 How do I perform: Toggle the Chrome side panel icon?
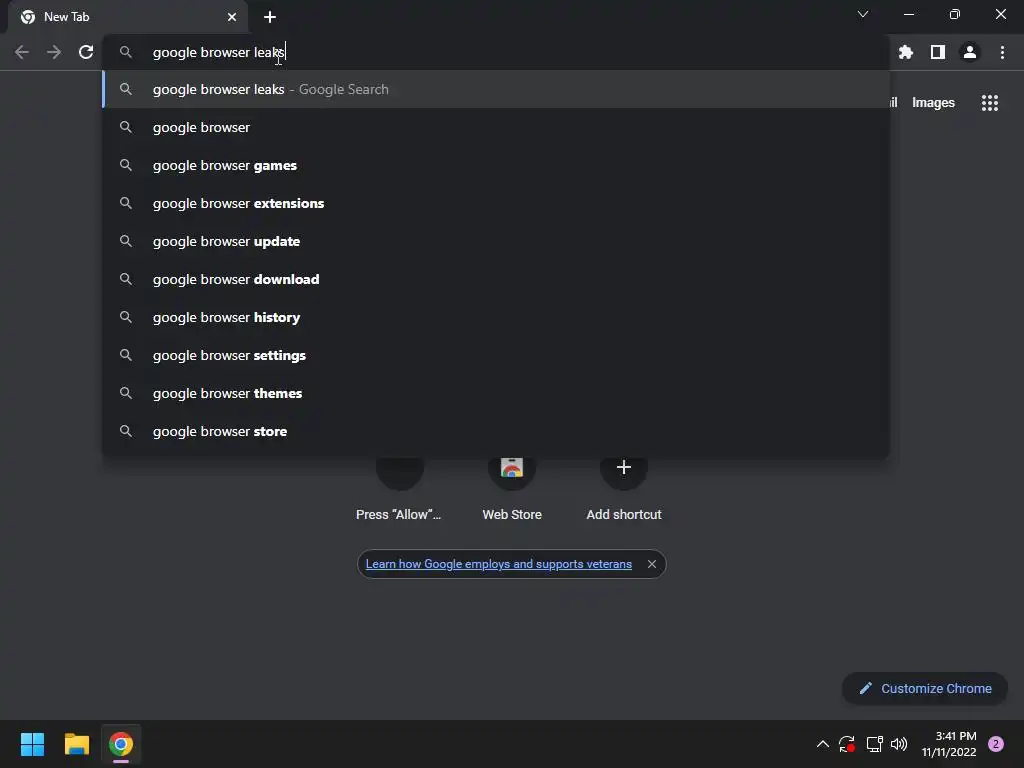pyautogui.click(x=938, y=52)
